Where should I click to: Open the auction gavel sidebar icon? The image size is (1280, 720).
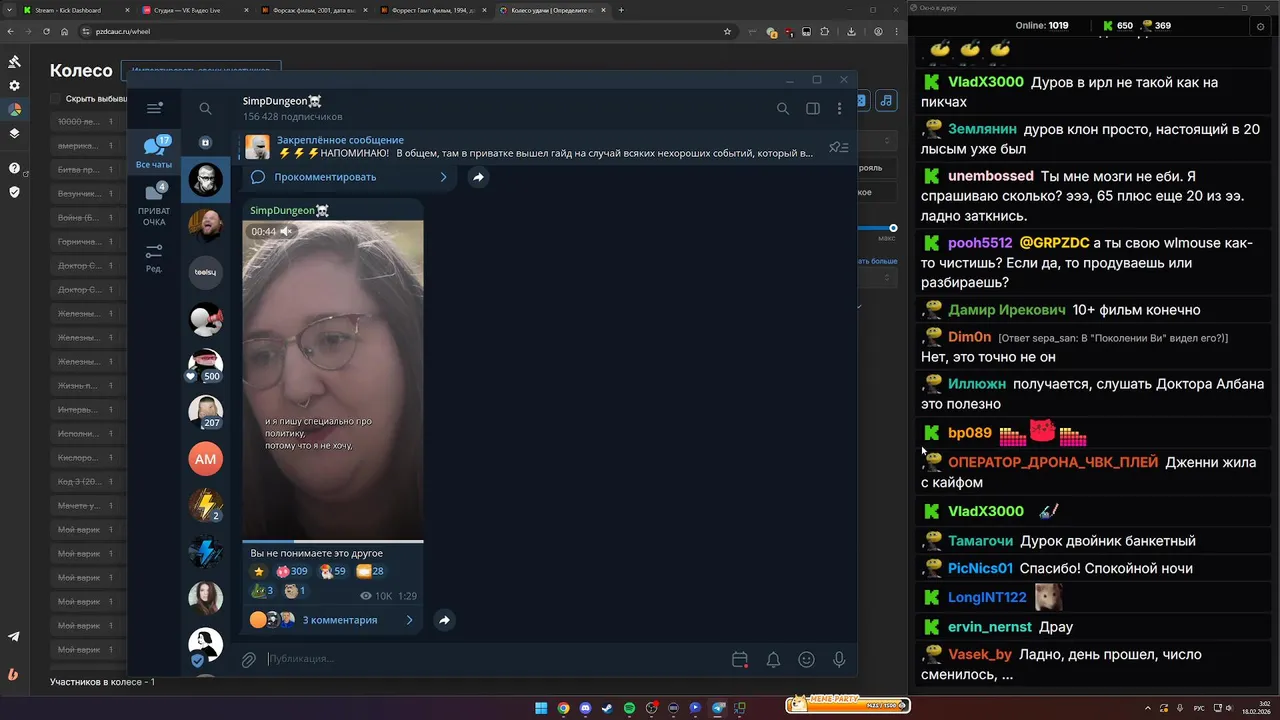point(14,61)
